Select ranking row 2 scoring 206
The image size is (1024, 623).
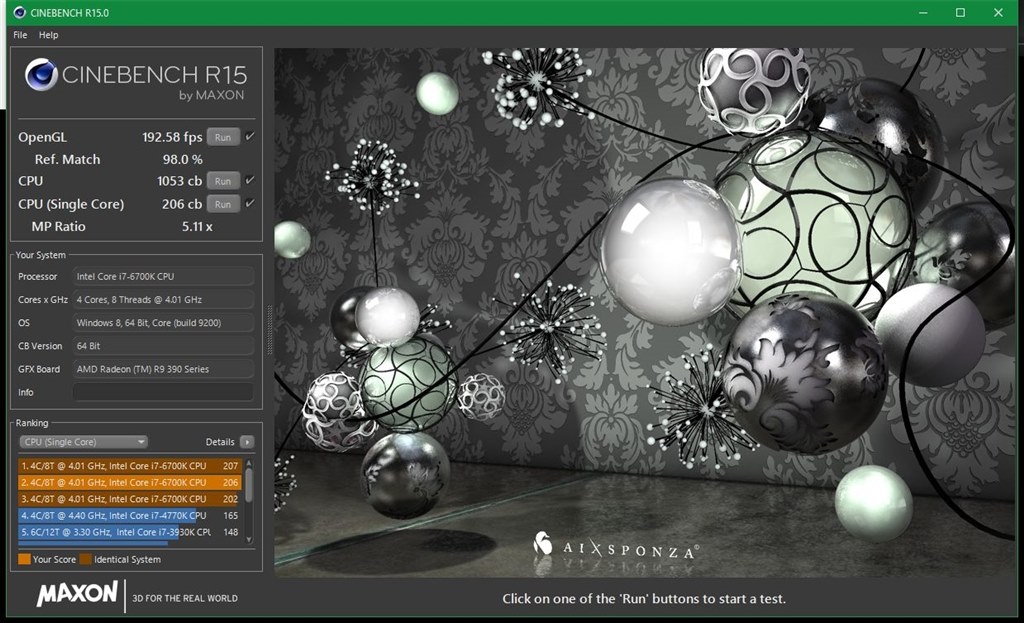[x=130, y=483]
